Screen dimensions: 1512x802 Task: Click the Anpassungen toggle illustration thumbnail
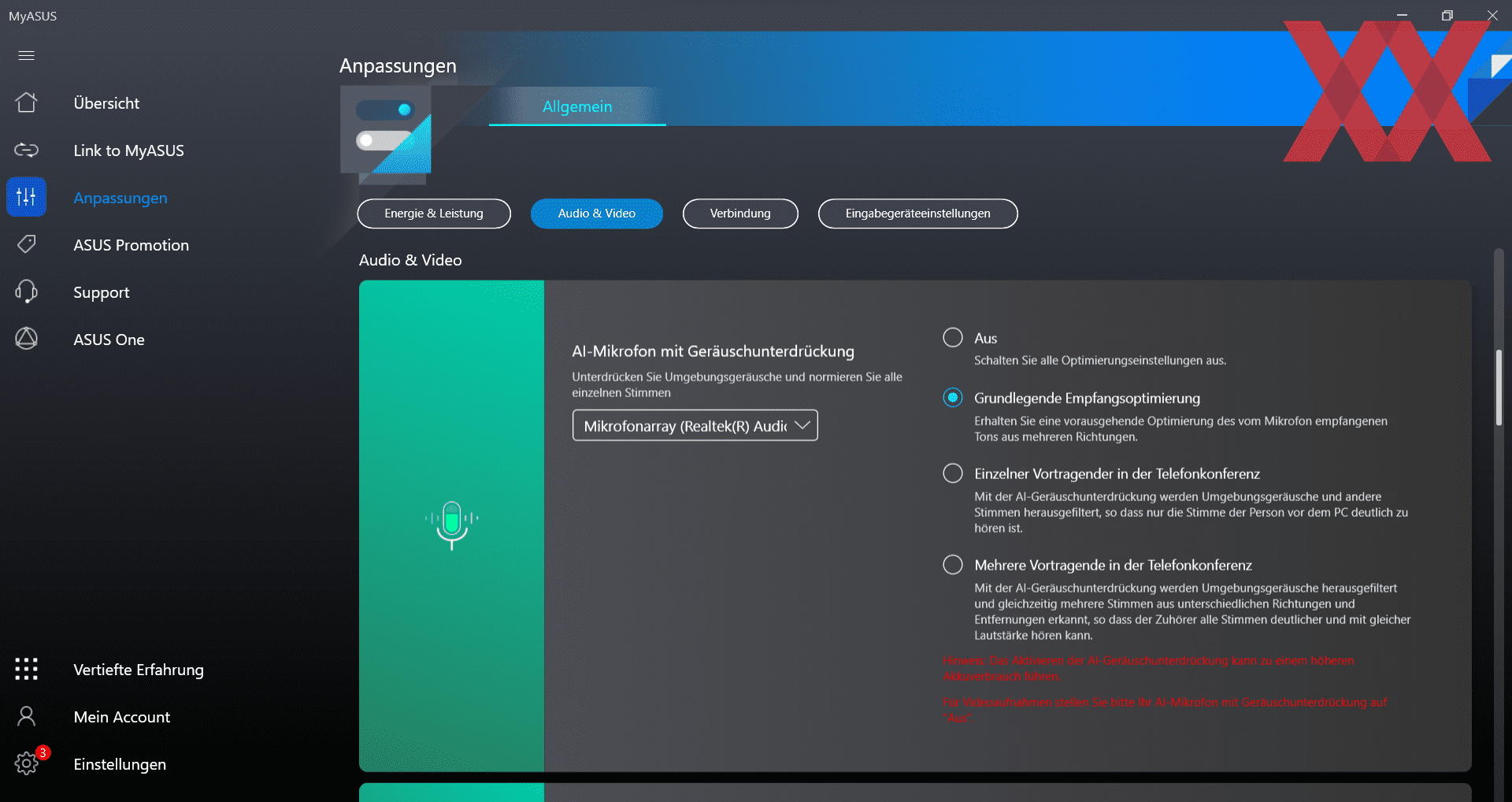click(386, 130)
